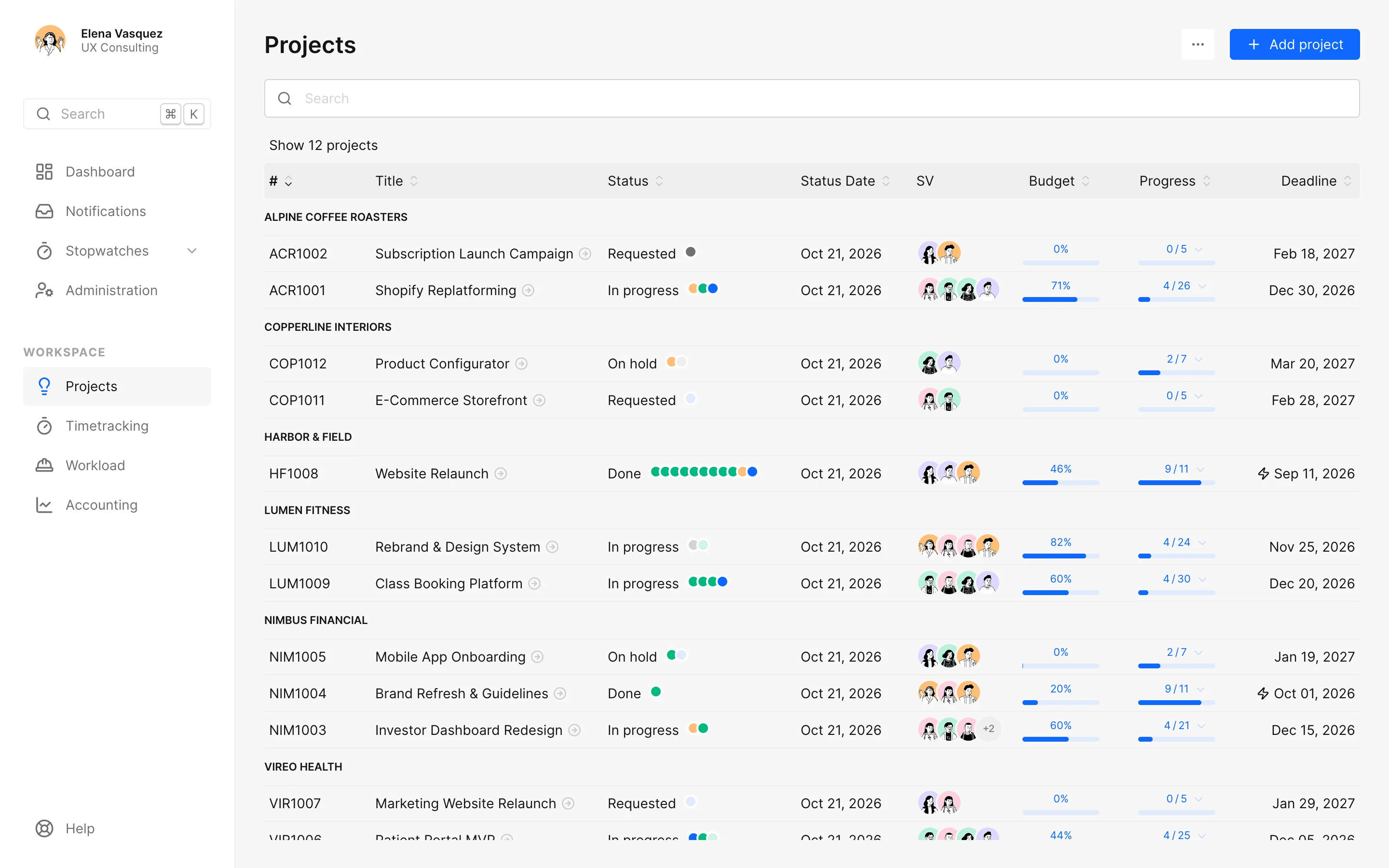Open the Brand Refresh & Guidelines project
The width and height of the screenshot is (1389, 868).
[462, 693]
